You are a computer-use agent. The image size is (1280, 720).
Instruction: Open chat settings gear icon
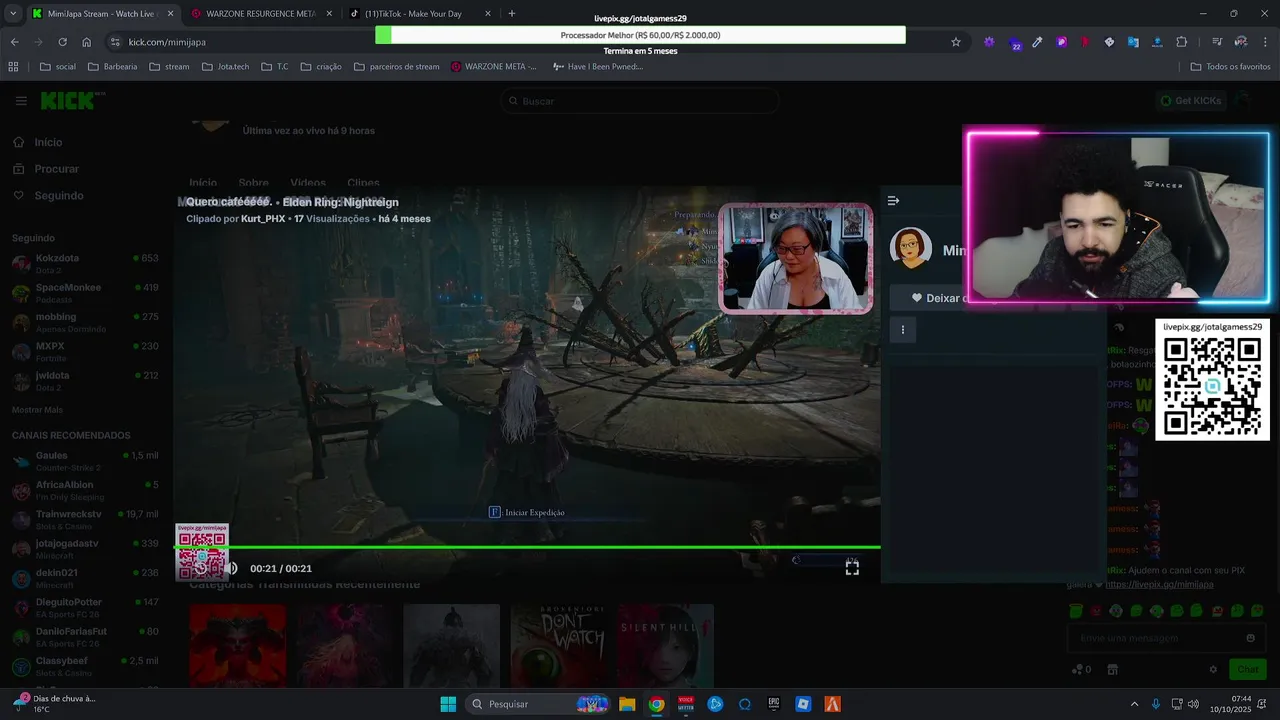point(1213,670)
